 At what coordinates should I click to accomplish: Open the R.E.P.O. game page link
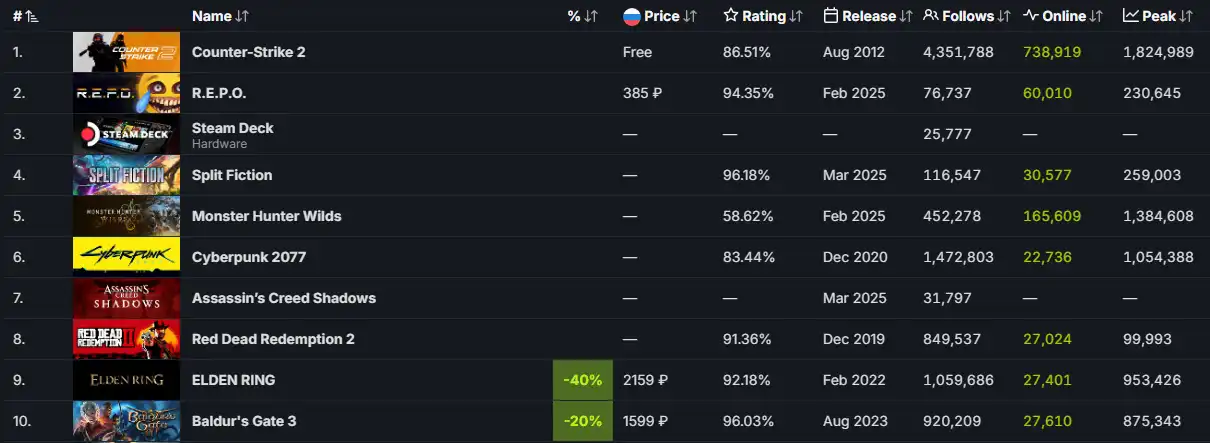pos(219,93)
